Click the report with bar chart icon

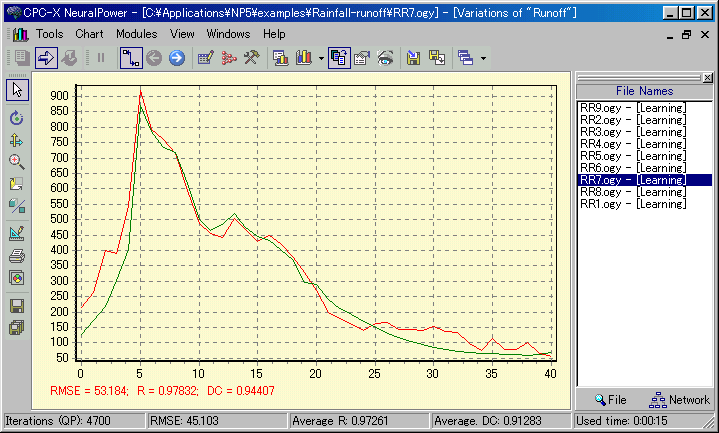click(x=280, y=58)
